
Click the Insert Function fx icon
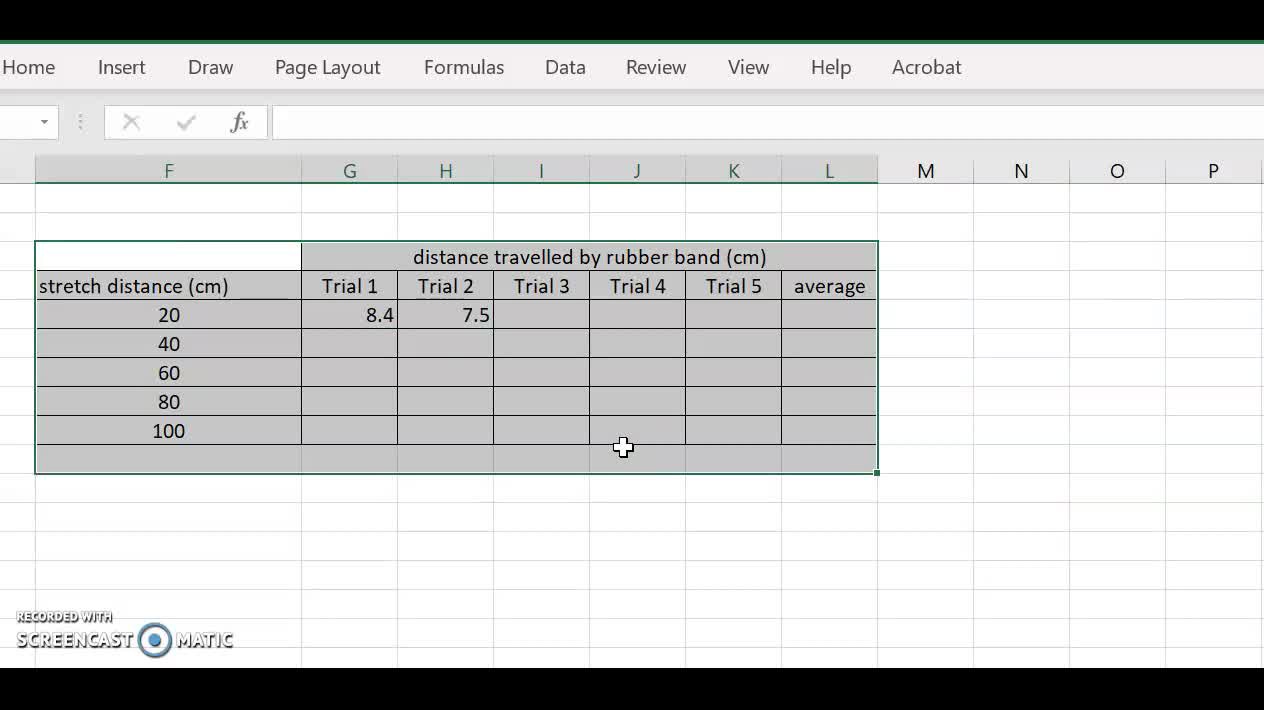pos(238,121)
